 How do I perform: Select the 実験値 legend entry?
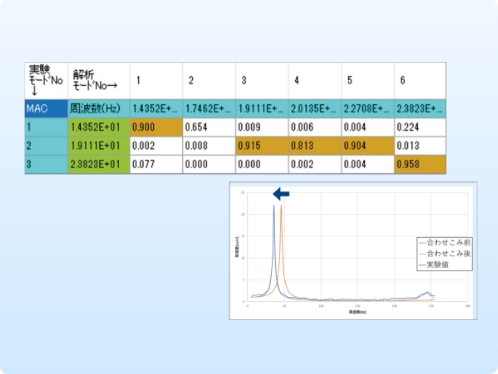tap(434, 265)
